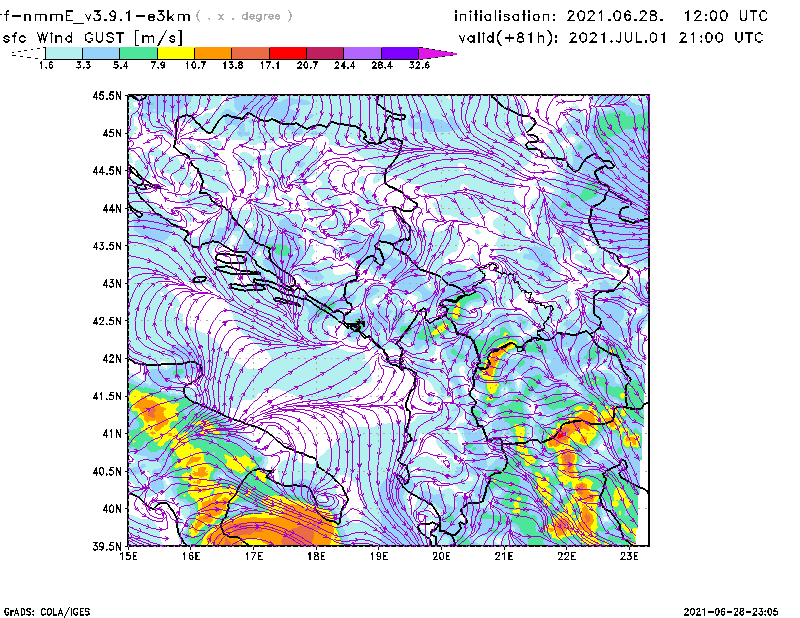This screenshot has width=800, height=618.
Task: Click the 43.5N latitude label
Action: [x=107, y=246]
